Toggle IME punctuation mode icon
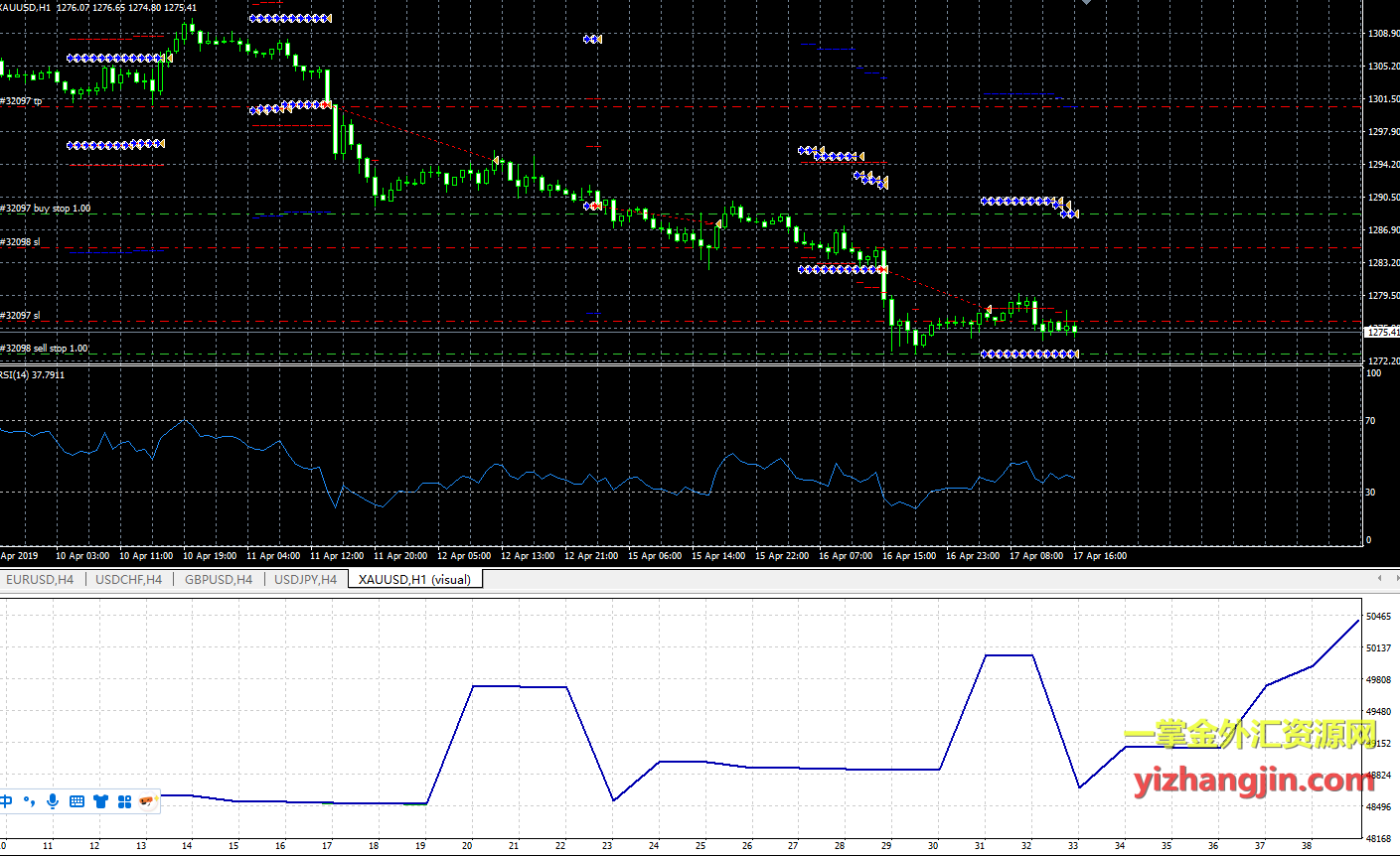This screenshot has height=856, width=1400. pyautogui.click(x=29, y=800)
